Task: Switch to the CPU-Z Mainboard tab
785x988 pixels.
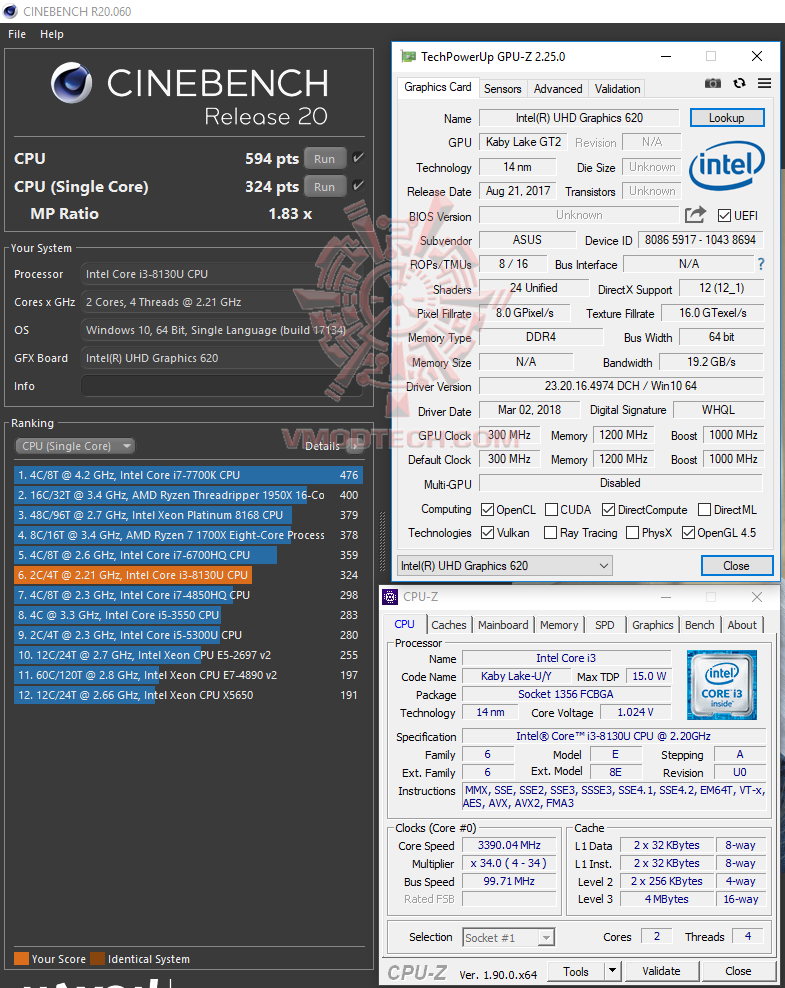Action: point(503,625)
